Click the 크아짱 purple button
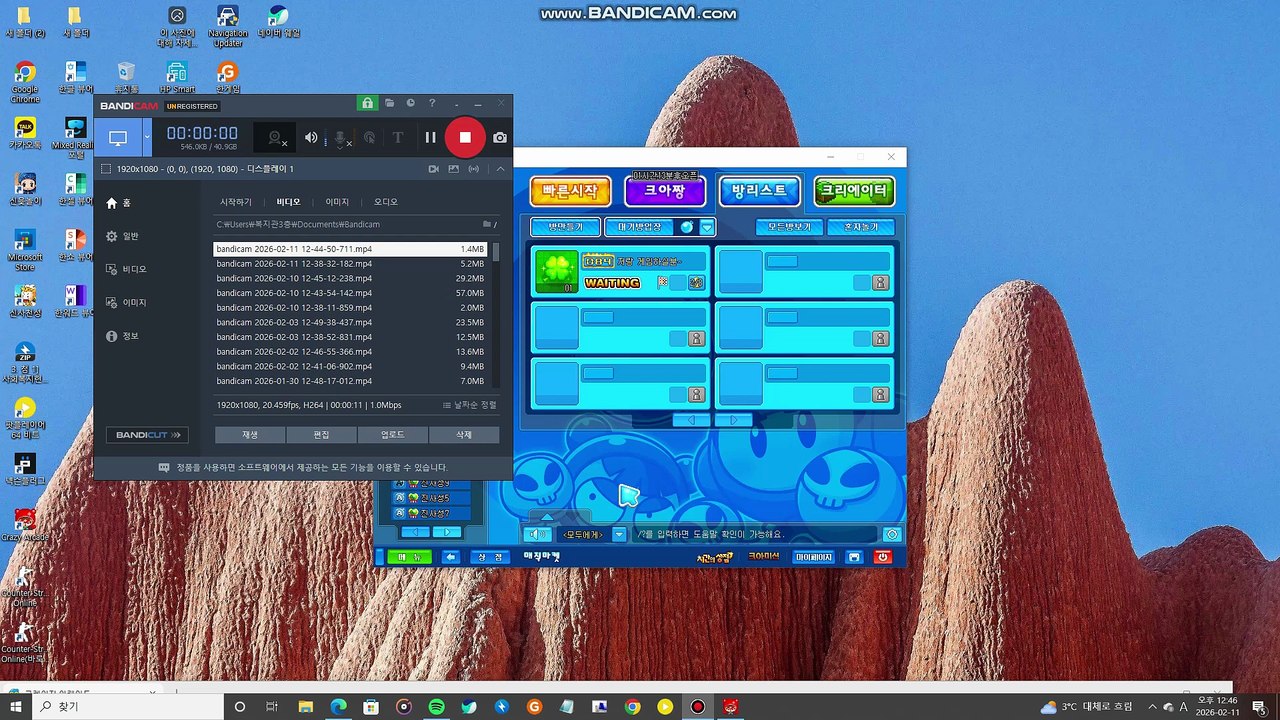Viewport: 1280px width, 720px height. click(665, 191)
